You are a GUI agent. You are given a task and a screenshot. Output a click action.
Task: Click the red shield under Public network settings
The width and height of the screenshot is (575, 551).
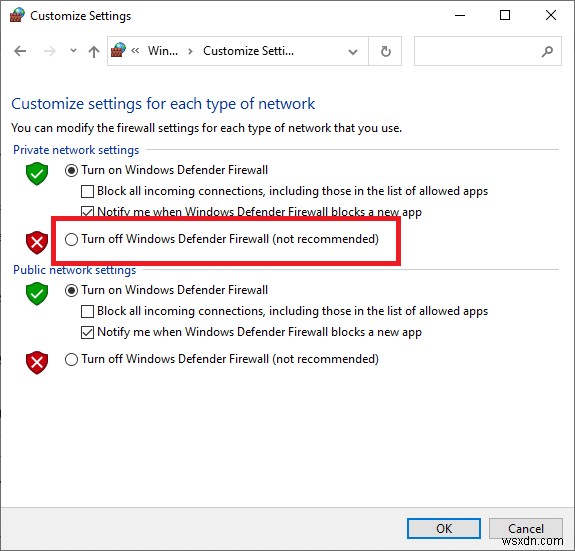pos(37,363)
